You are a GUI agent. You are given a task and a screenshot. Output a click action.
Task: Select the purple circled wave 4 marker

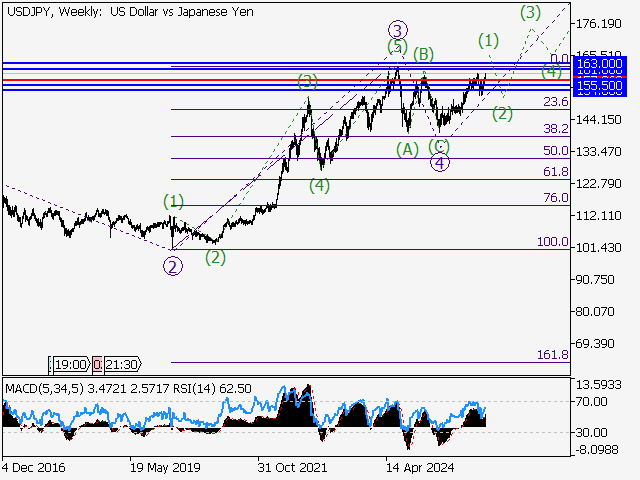[x=440, y=163]
